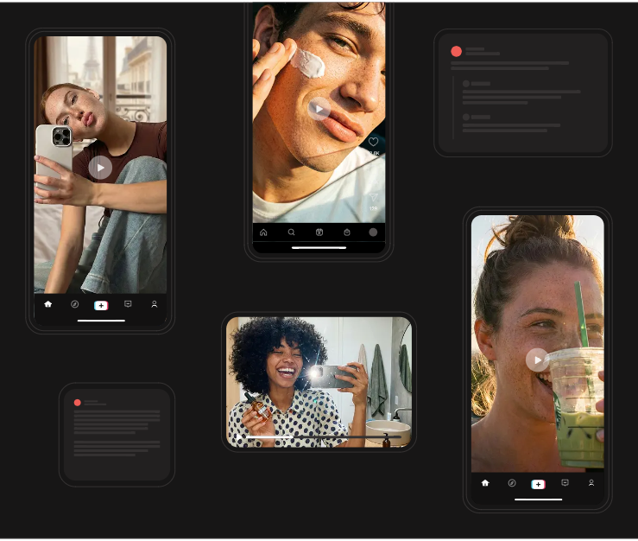Tap the plus create button on Eiffel Tower selfie phone
The height and width of the screenshot is (541, 638).
(x=101, y=305)
